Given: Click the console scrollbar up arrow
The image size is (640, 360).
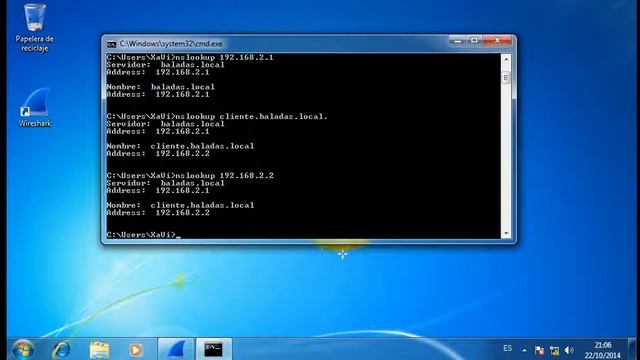Looking at the screenshot, I should 506,59.
